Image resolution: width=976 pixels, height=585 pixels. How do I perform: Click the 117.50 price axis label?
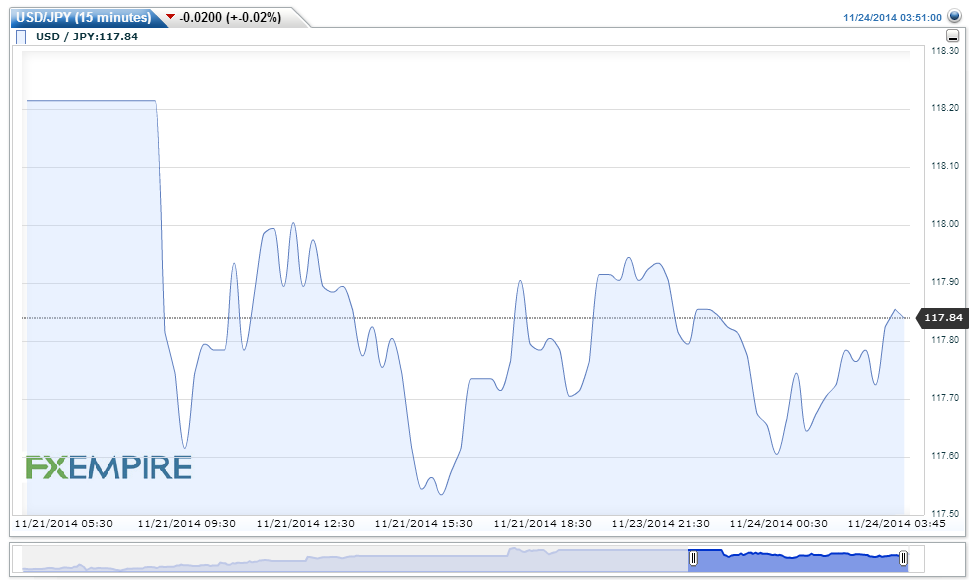pyautogui.click(x=945, y=514)
